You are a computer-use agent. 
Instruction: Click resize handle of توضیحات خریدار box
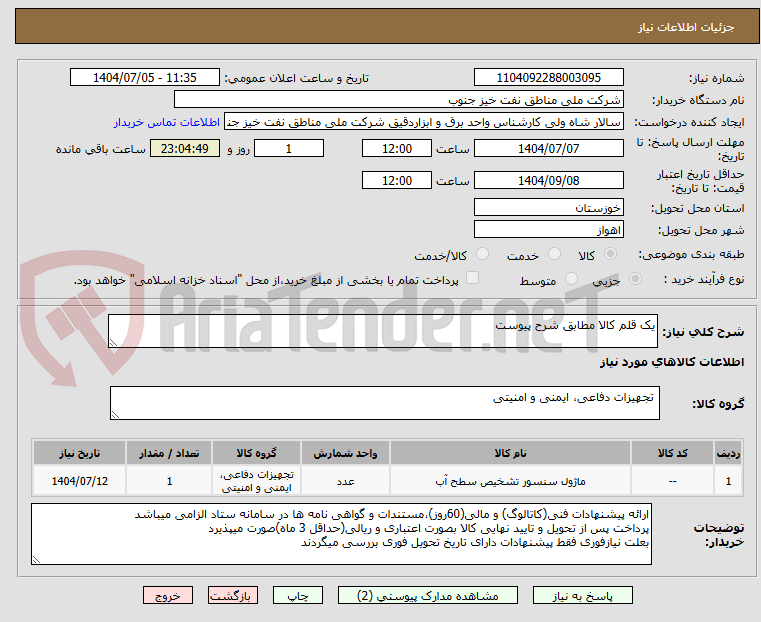point(36,559)
